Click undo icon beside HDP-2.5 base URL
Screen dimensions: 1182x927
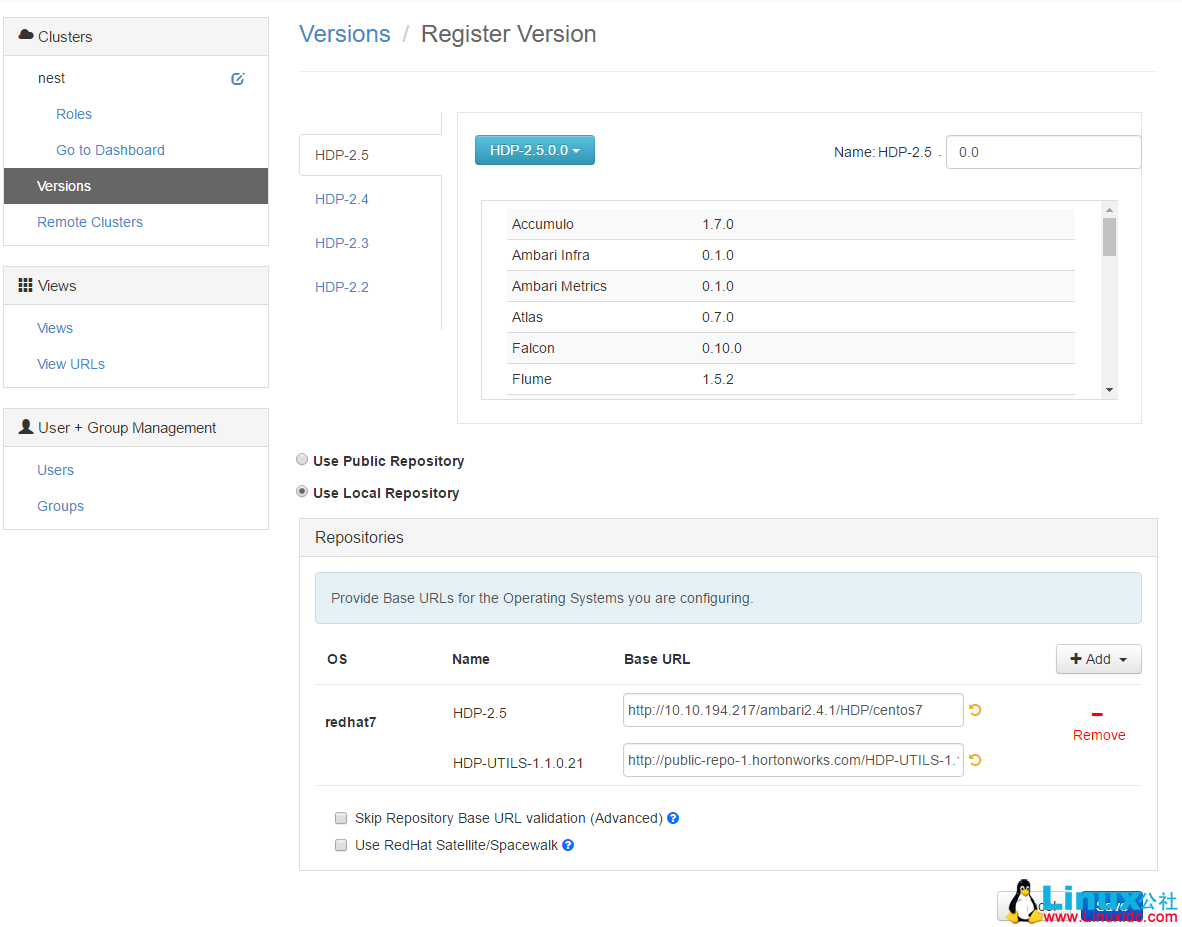pos(975,710)
